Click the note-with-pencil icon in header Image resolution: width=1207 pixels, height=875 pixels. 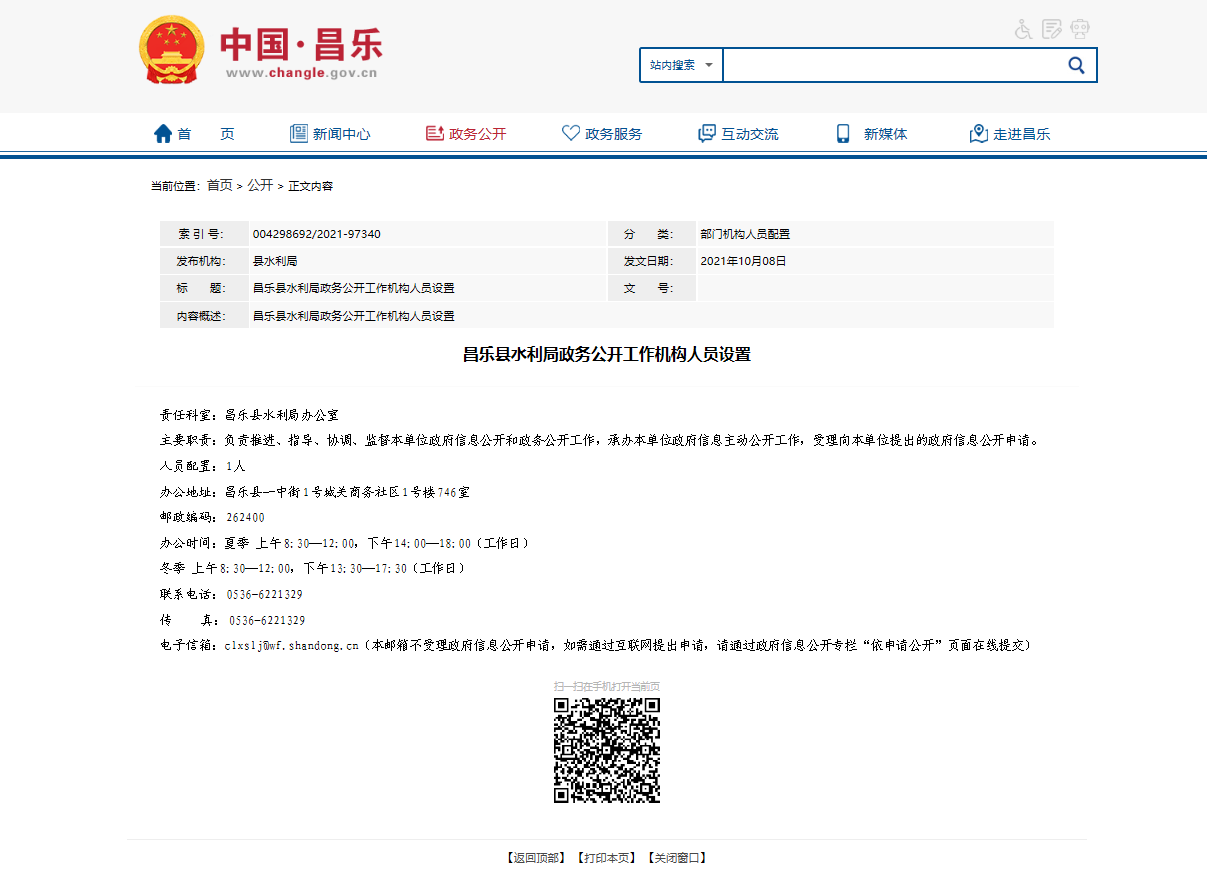pyautogui.click(x=1051, y=29)
